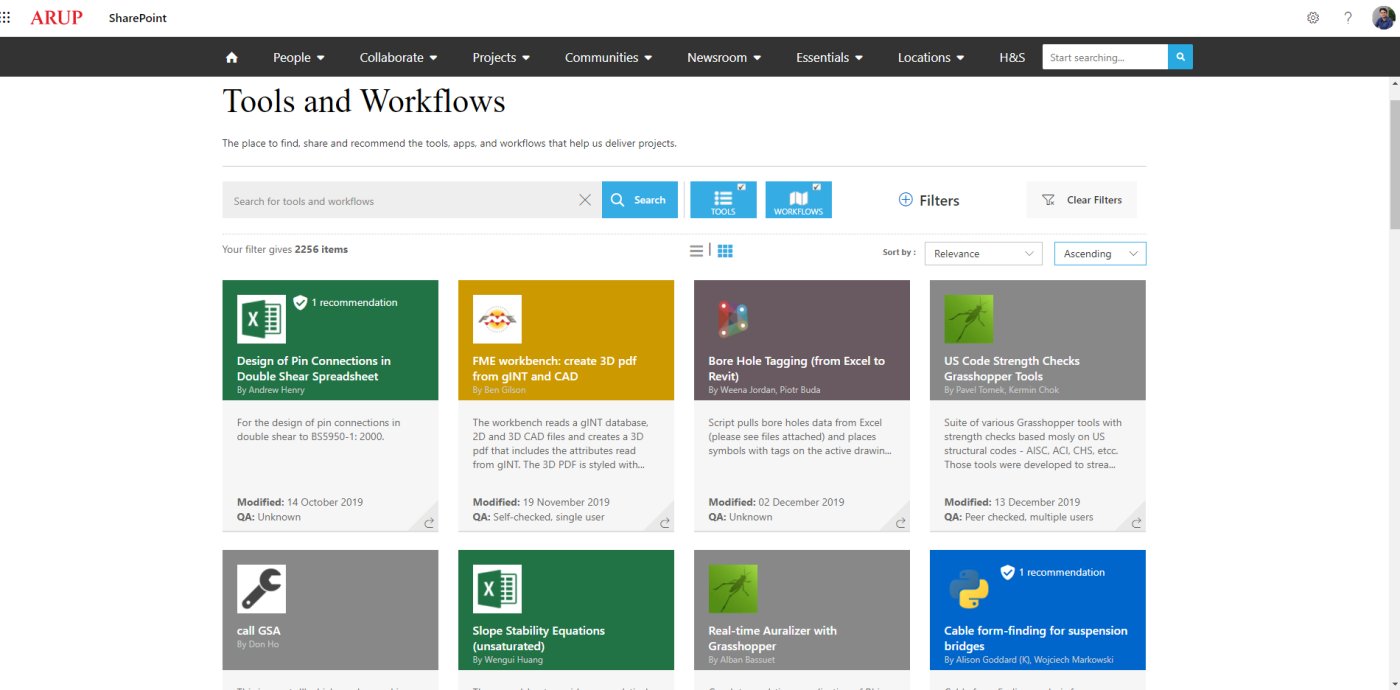Click 'By Weena Jordan, Piotr Buda' text
1400x690 pixels.
tap(767, 390)
